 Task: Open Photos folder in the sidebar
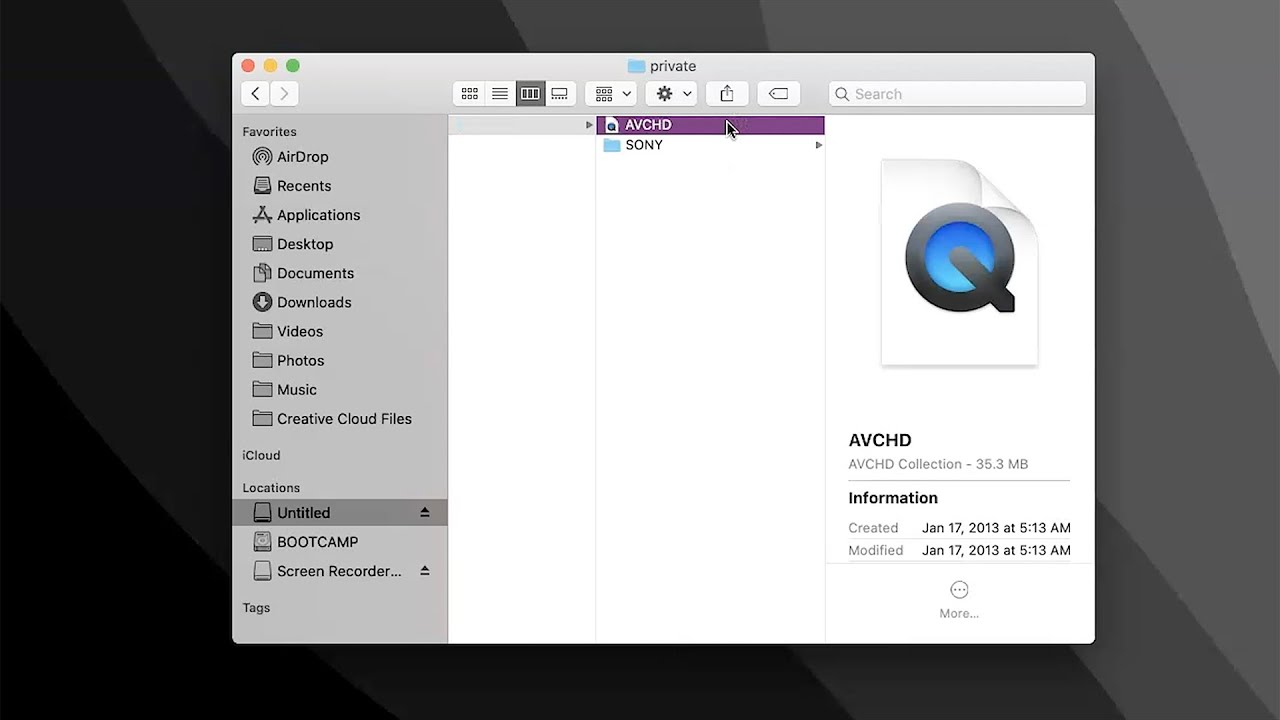coord(340,360)
